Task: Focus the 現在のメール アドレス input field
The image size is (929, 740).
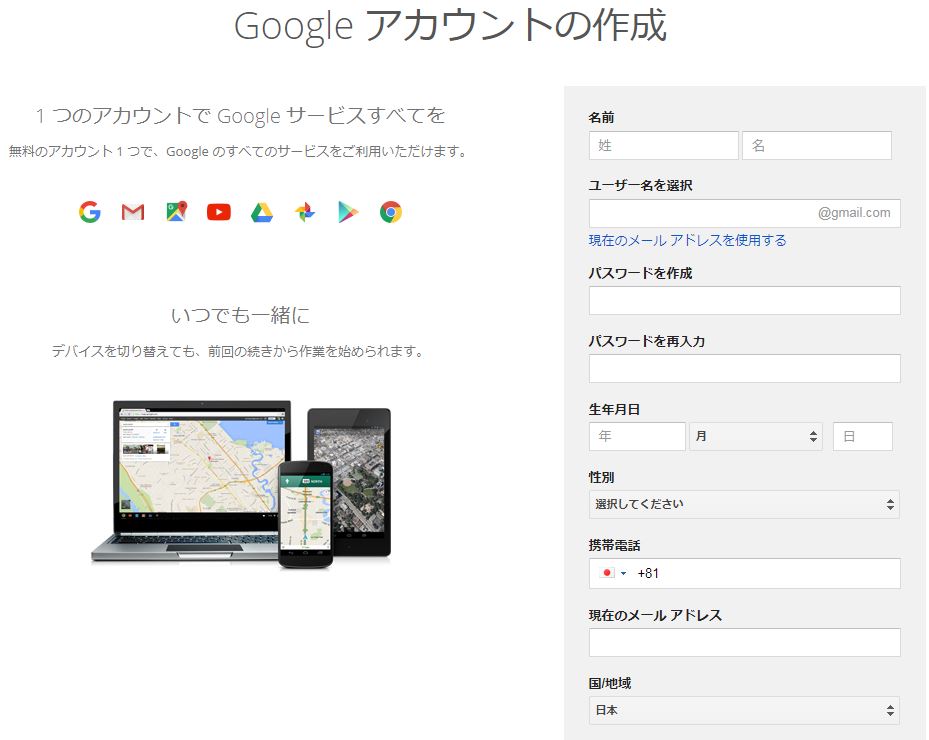Action: tap(745, 642)
